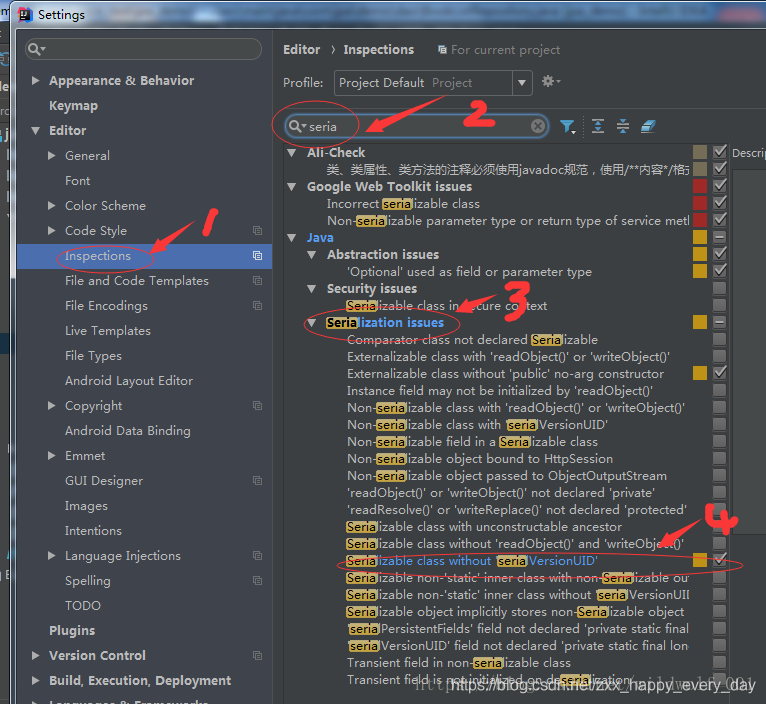Collapse the Java group arrow
Viewport: 766px width, 704px height.
point(292,237)
